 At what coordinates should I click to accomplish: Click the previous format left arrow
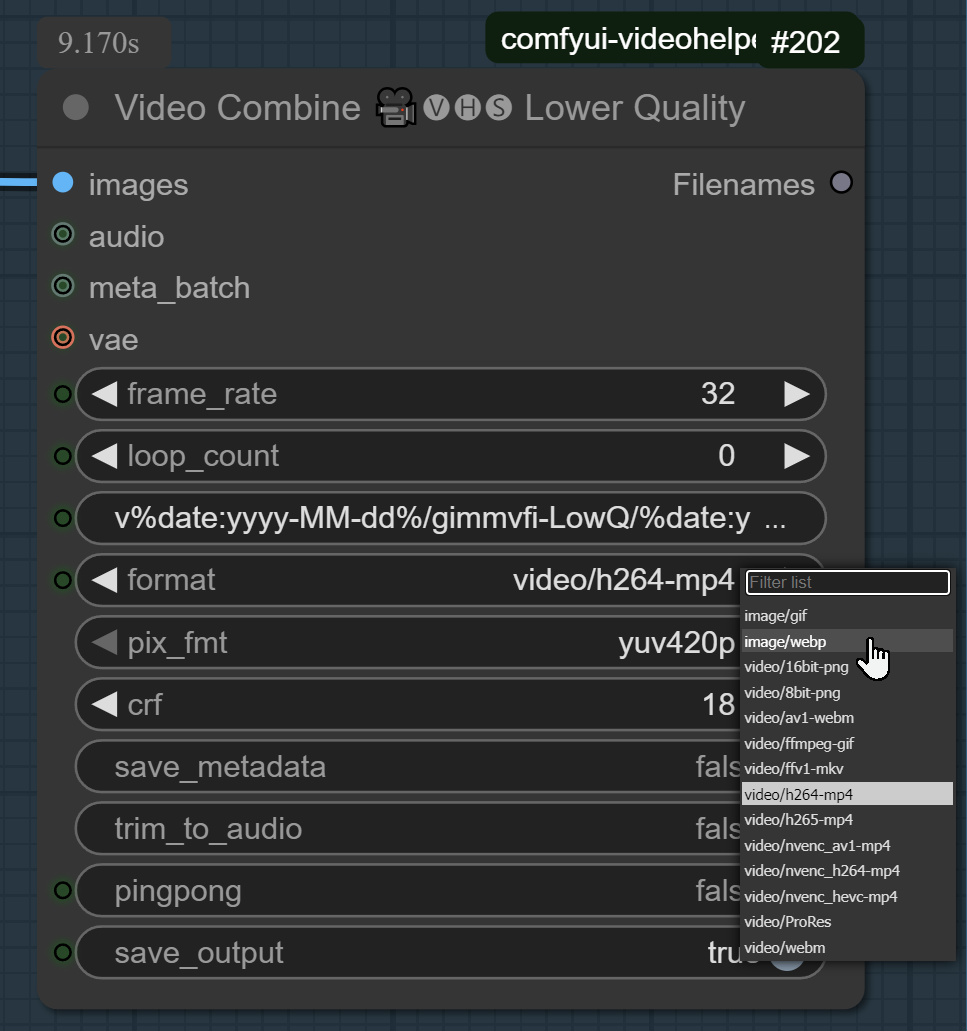tap(105, 580)
